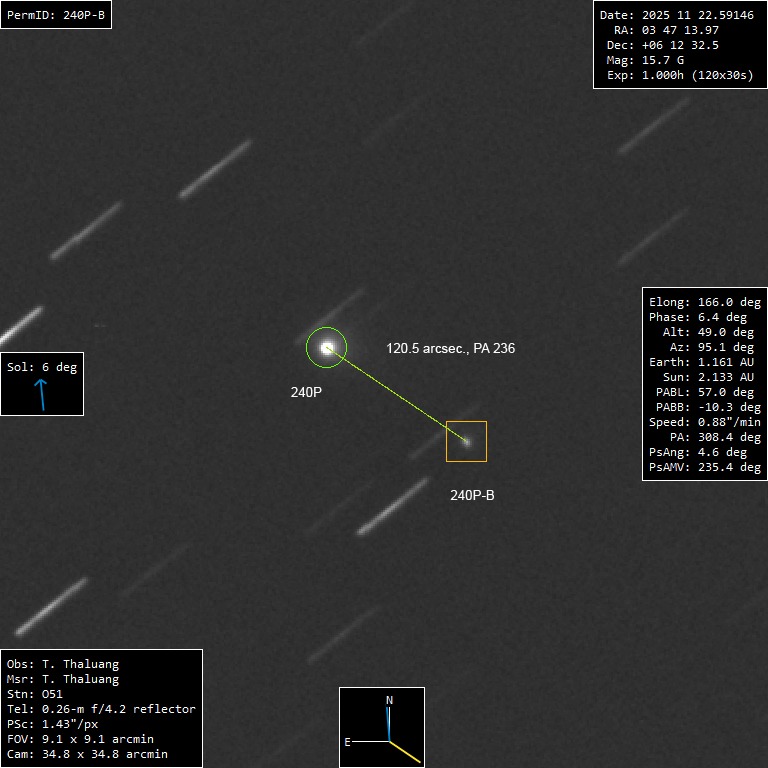The height and width of the screenshot is (768, 768).
Task: Click the "120.5 arcsec., PA 236" annotation
Action: point(450,348)
